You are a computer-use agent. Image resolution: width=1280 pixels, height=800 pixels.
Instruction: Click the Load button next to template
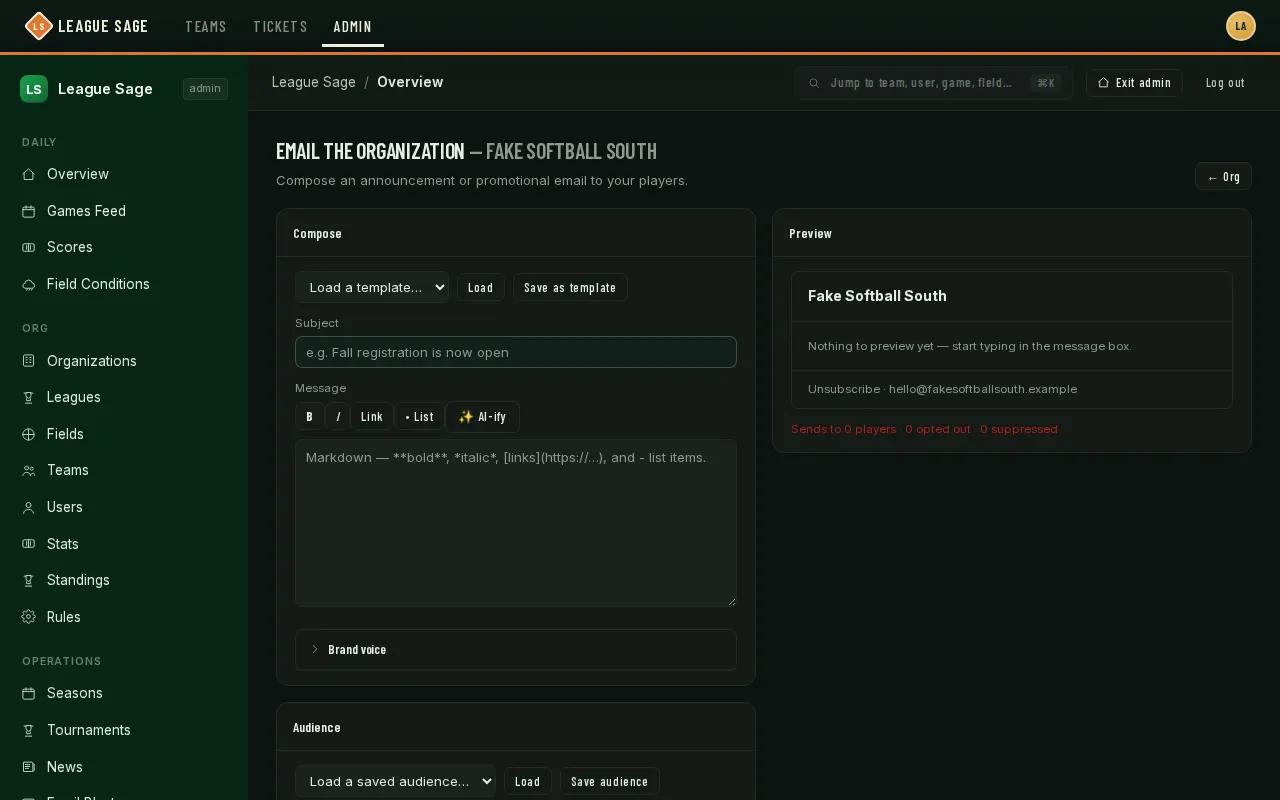[481, 287]
